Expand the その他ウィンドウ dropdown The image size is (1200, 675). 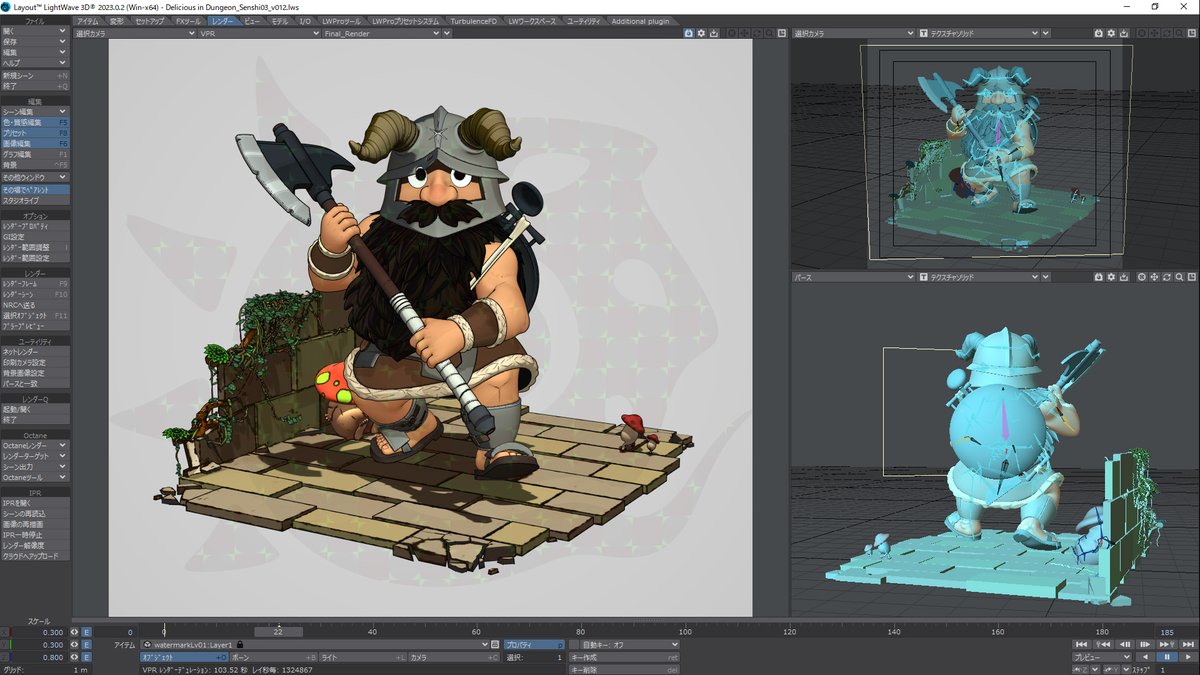[x=35, y=177]
